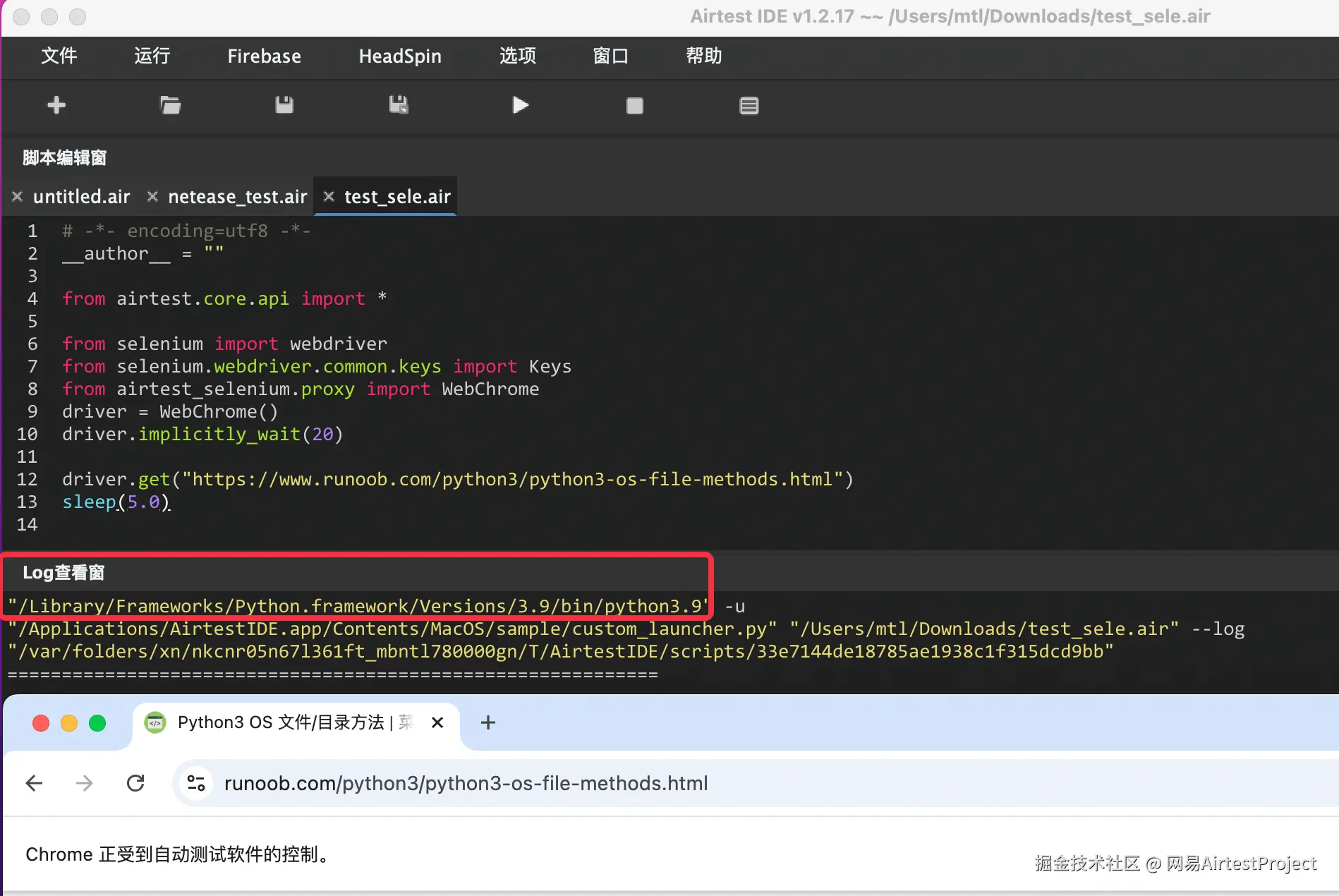This screenshot has width=1339, height=896.
Task: Click the Log查看窗 panel title
Action: pos(63,573)
